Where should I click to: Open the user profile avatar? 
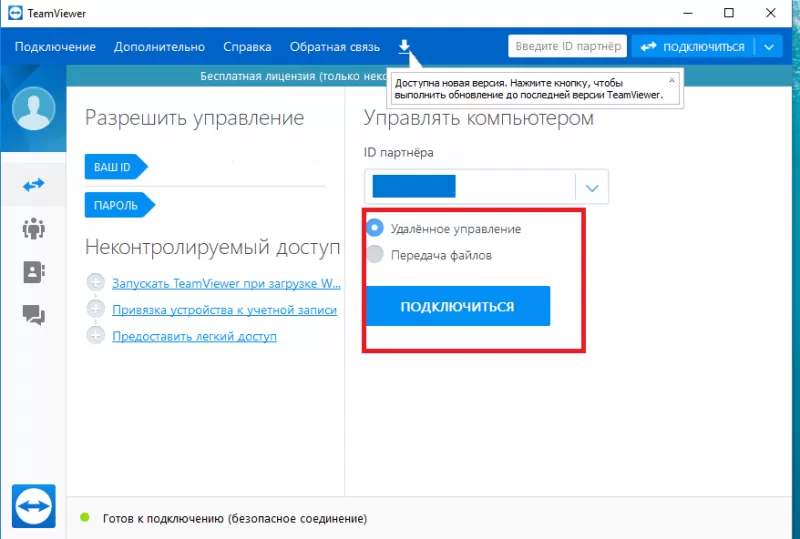click(34, 108)
